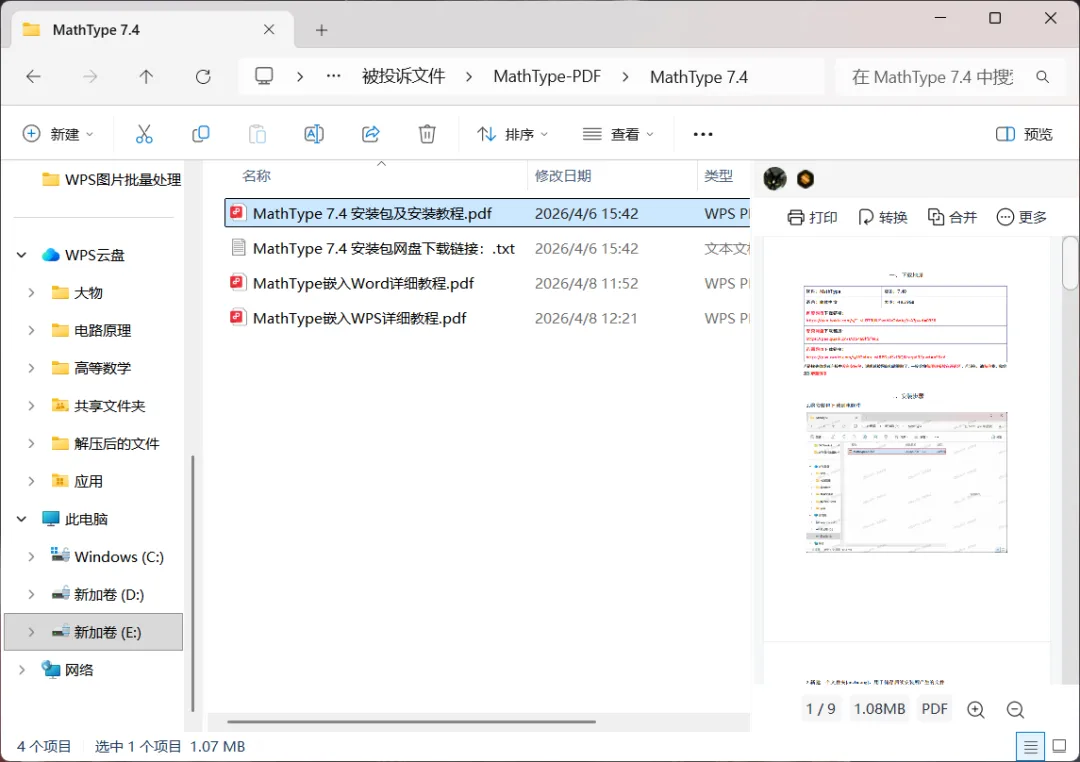Click the 合并 merge button in preview
Screen dimensions: 1080x762
tap(953, 218)
